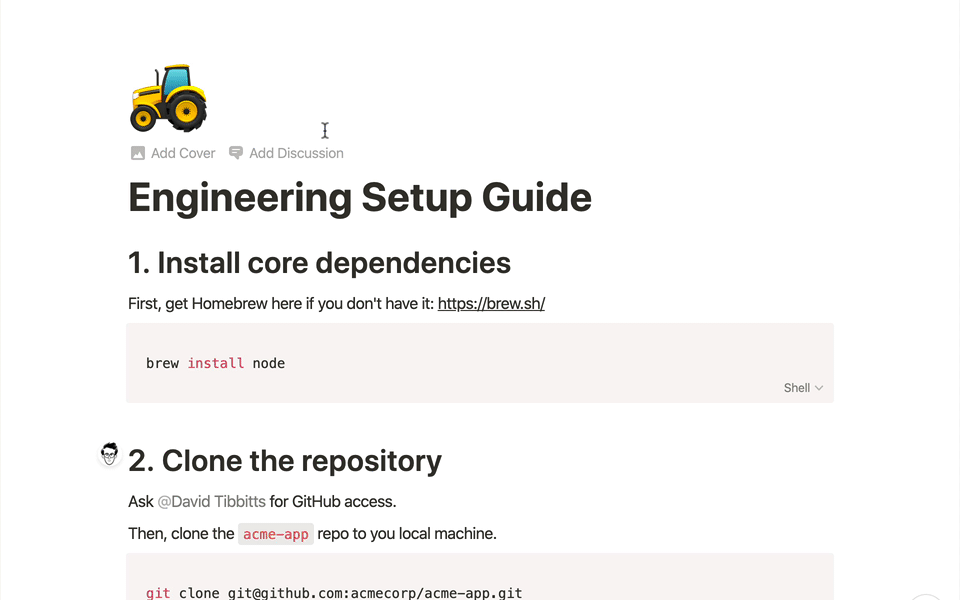The height and width of the screenshot is (600, 960).
Task: Click the git clone command code line
Action: coord(334,593)
